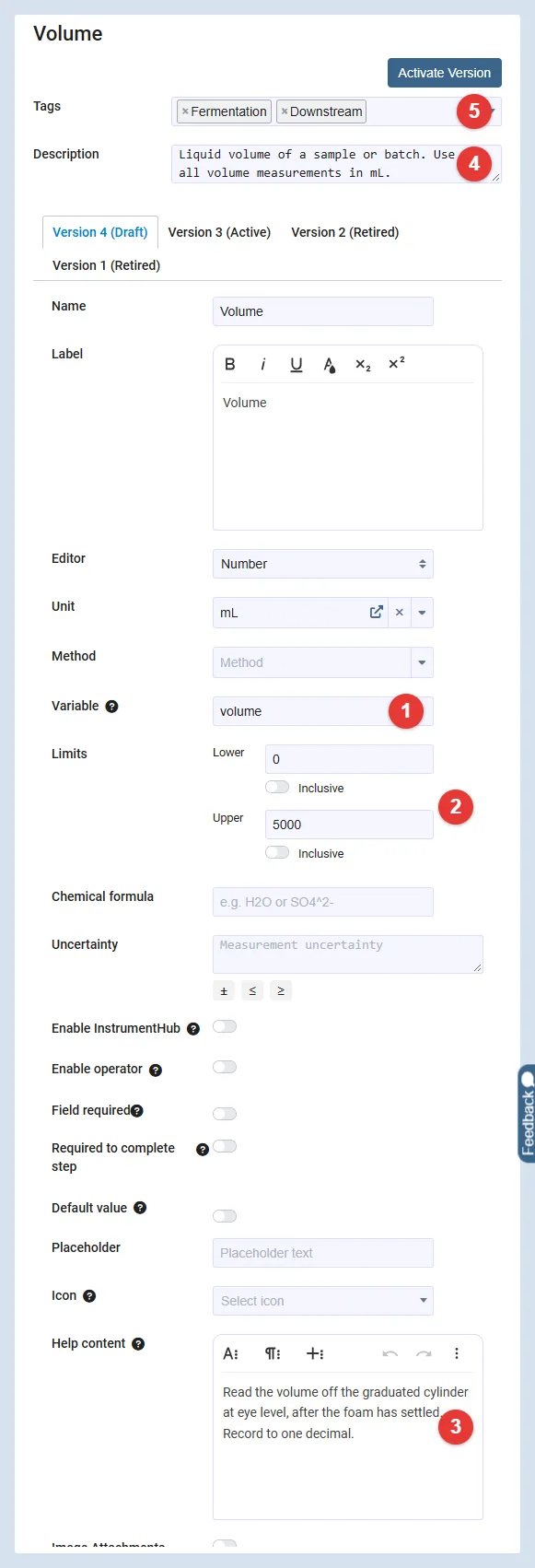
Task: Open the Select icon dropdown
Action: pyautogui.click(x=323, y=1301)
